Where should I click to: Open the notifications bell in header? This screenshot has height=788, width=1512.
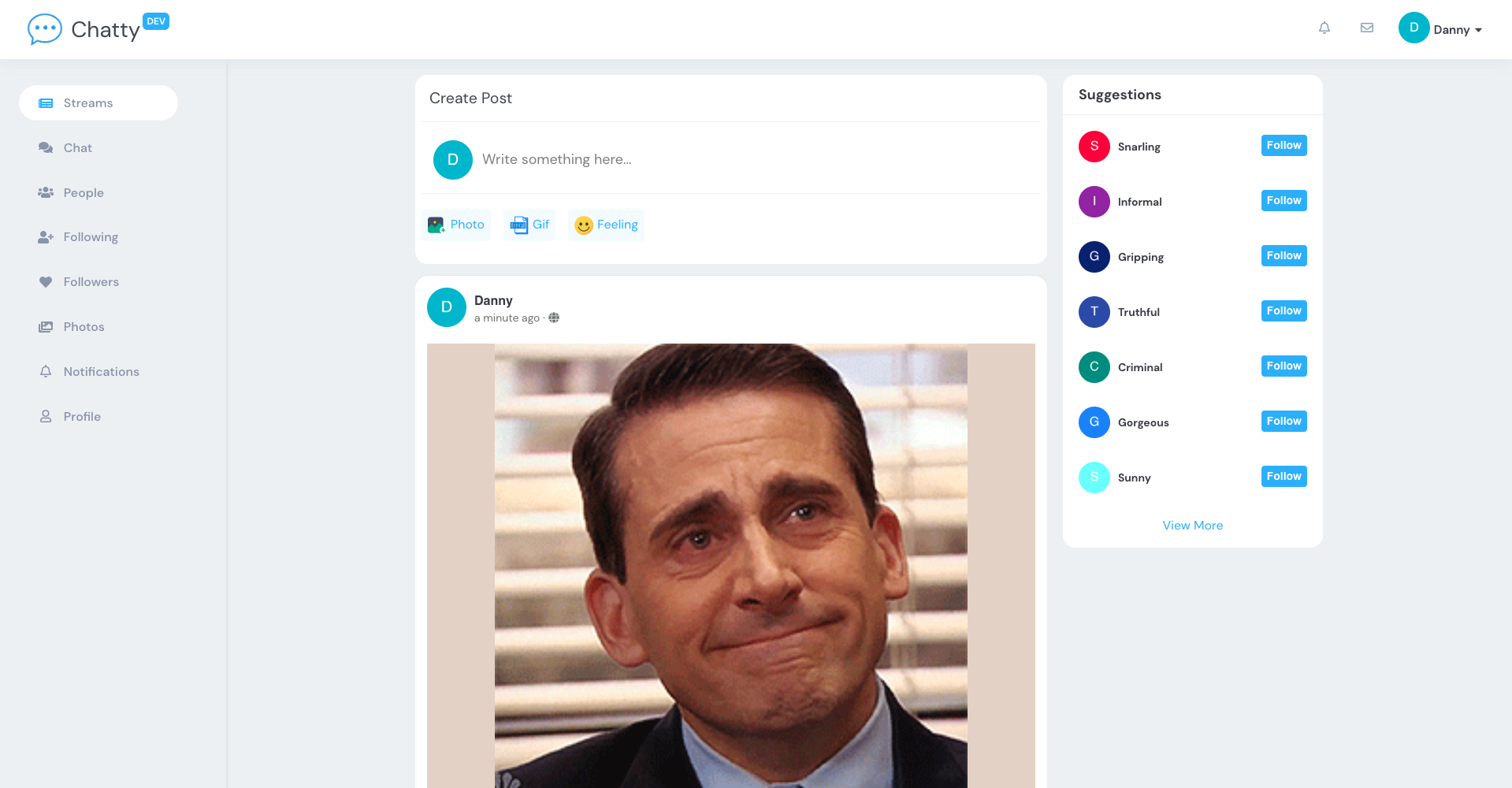[x=1324, y=28]
